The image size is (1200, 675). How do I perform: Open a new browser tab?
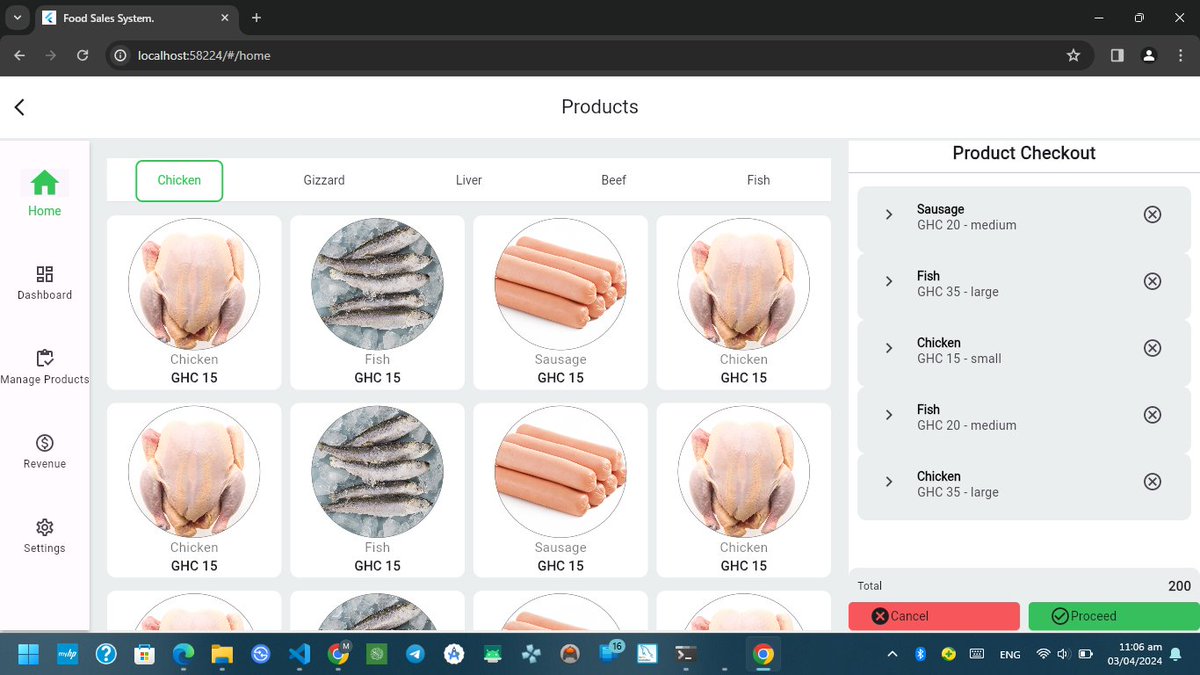(x=256, y=18)
